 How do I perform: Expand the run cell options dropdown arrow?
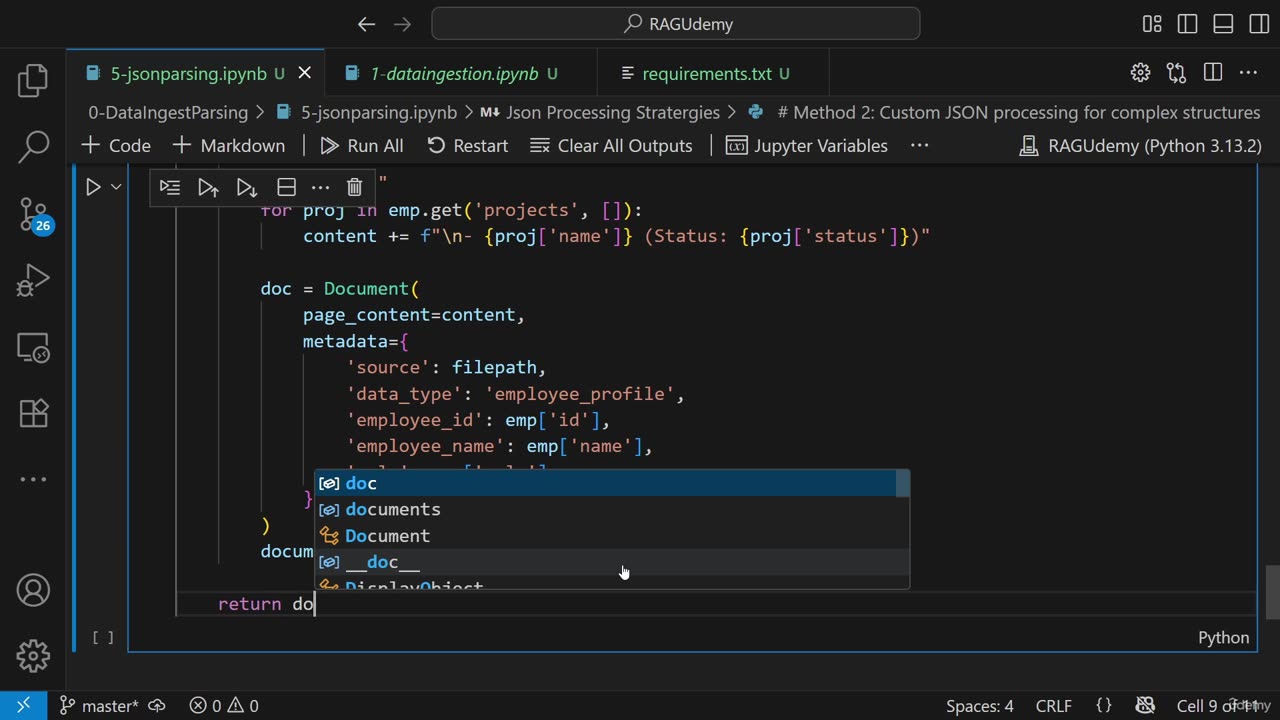pyautogui.click(x=116, y=187)
